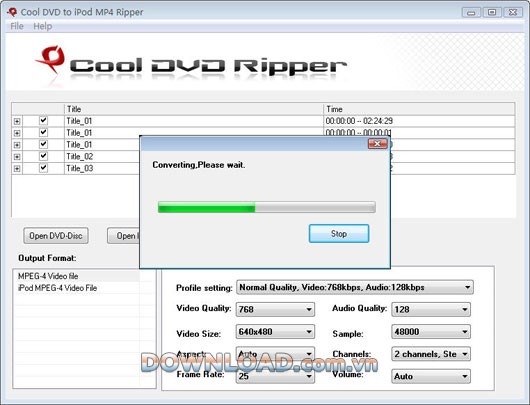The height and width of the screenshot is (405, 530).
Task: Open the Video Quality 768 dropdown
Action: tap(275, 309)
